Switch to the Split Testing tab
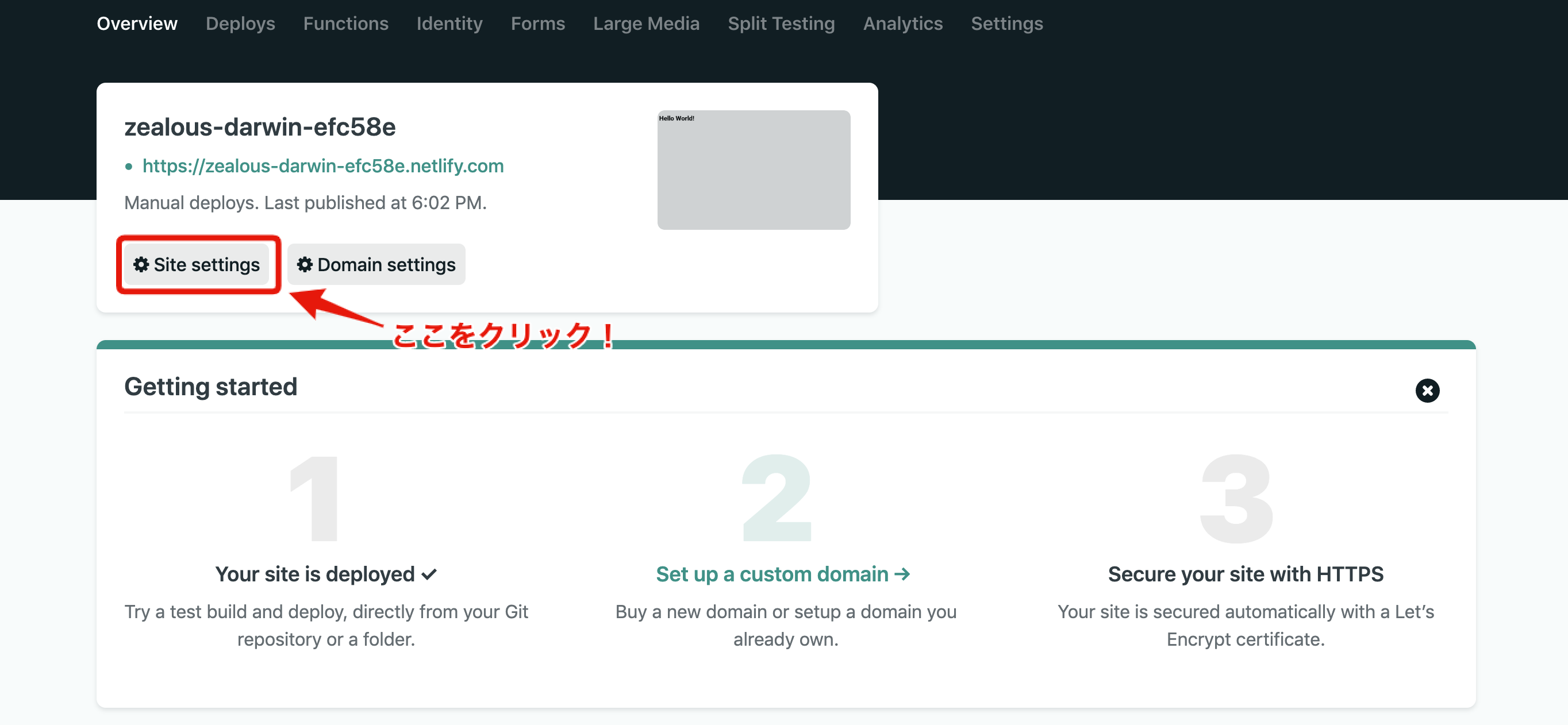The width and height of the screenshot is (1568, 725). (781, 24)
